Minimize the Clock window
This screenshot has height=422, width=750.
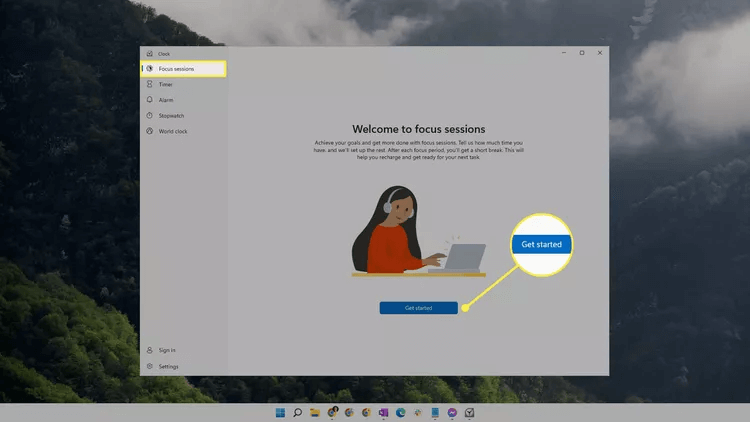[564, 53]
